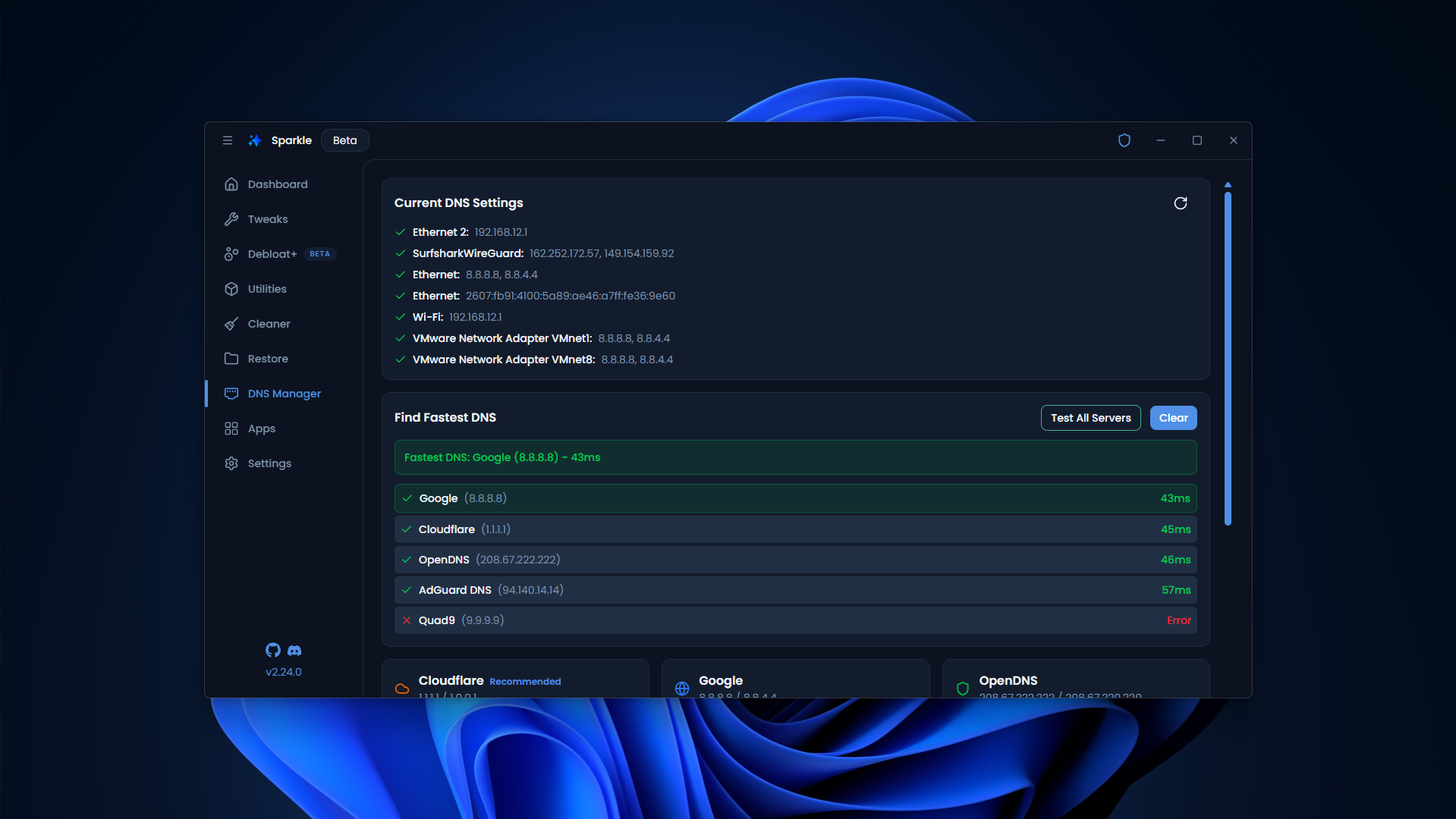Select the Quad9 error result row

(x=796, y=620)
